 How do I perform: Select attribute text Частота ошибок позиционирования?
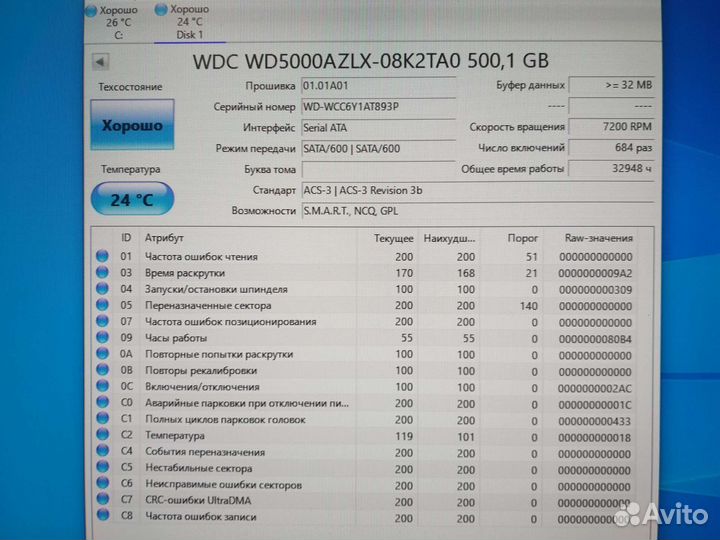point(231,321)
